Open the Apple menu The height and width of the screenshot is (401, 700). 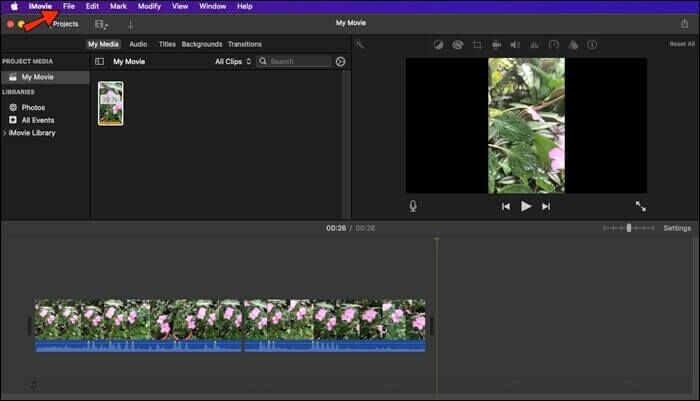pos(14,6)
